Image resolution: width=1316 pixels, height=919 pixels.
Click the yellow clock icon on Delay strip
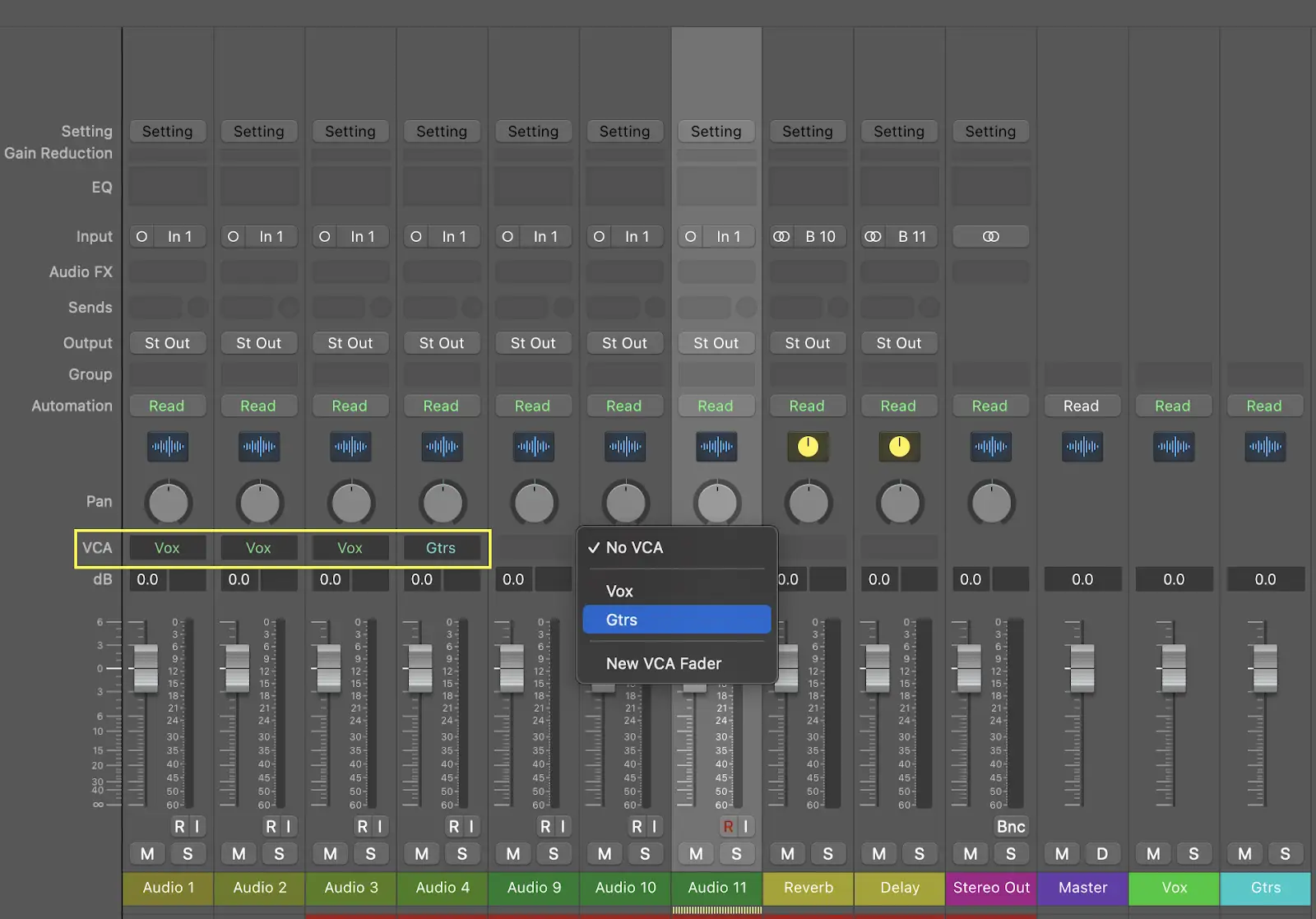(x=899, y=447)
